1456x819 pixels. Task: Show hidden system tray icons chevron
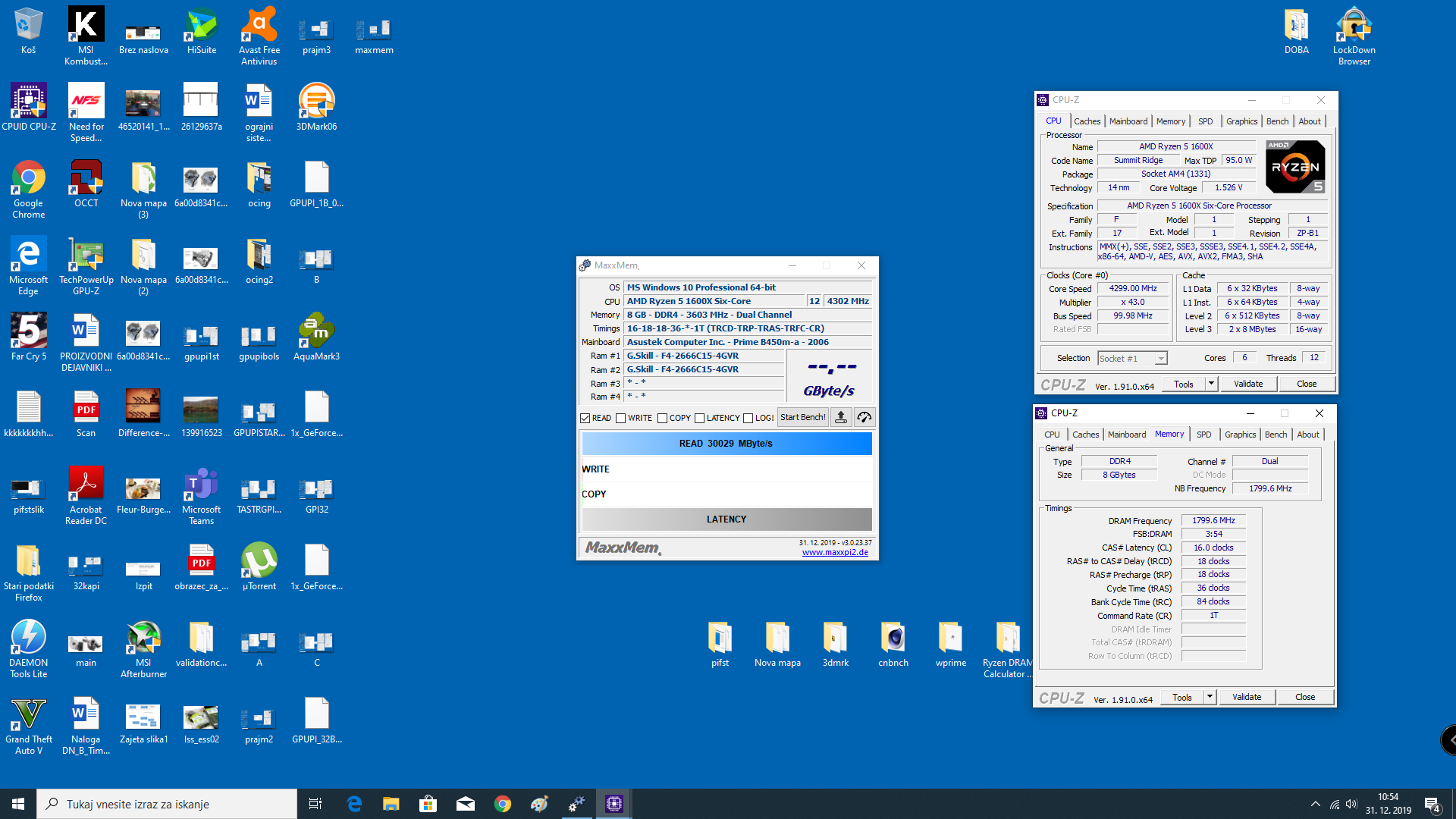(1315, 804)
